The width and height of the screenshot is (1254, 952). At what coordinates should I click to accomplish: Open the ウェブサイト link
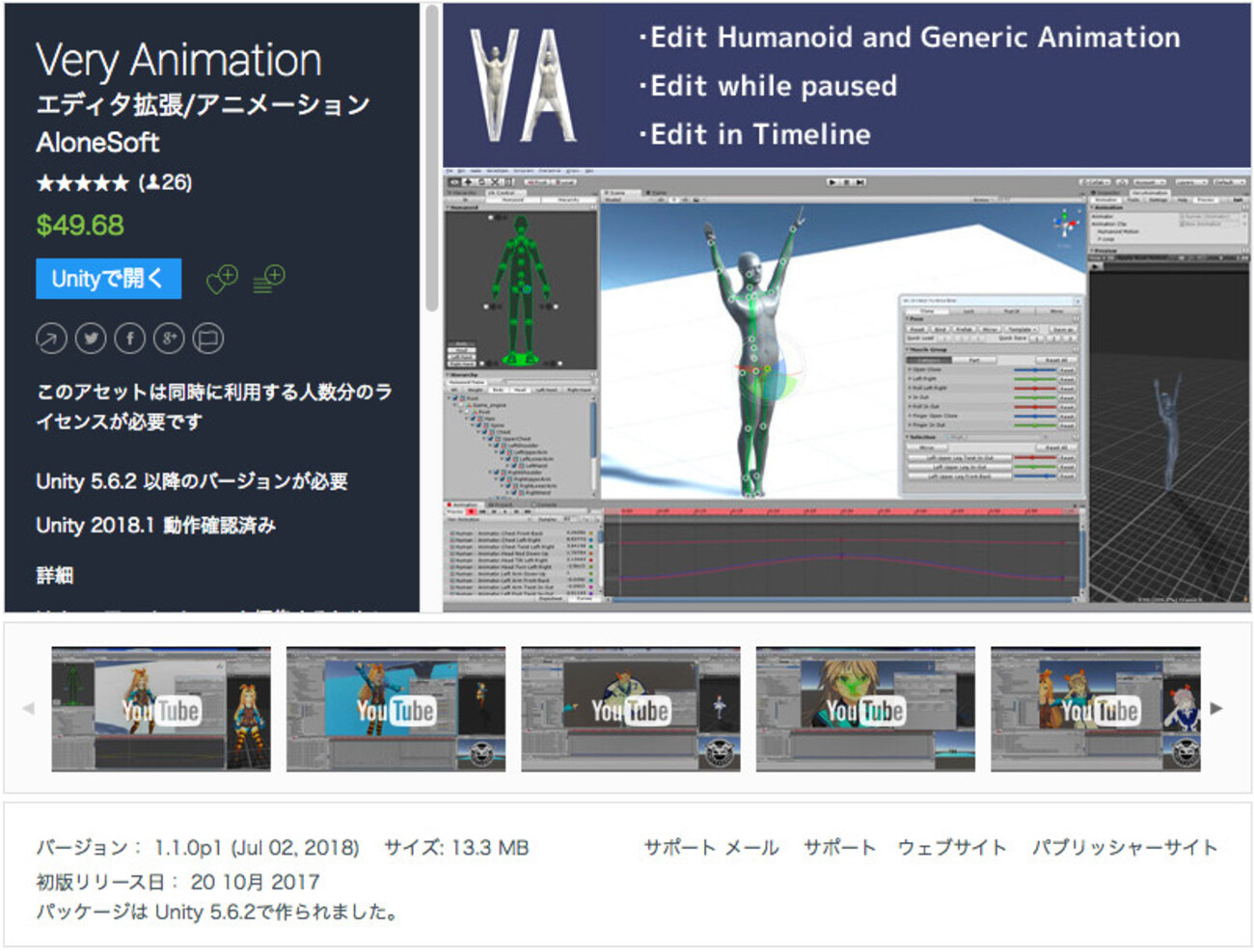click(952, 848)
